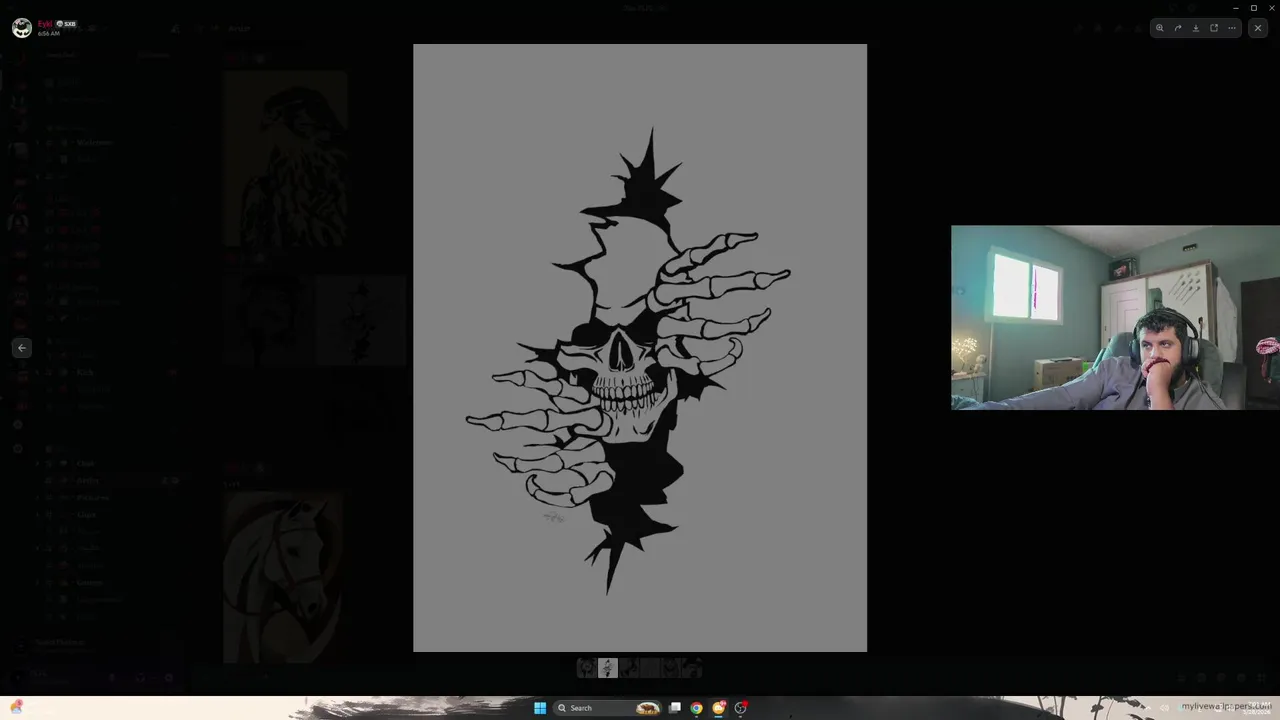Click the poster's avatar at top left
The height and width of the screenshot is (720, 1280).
pos(21,28)
